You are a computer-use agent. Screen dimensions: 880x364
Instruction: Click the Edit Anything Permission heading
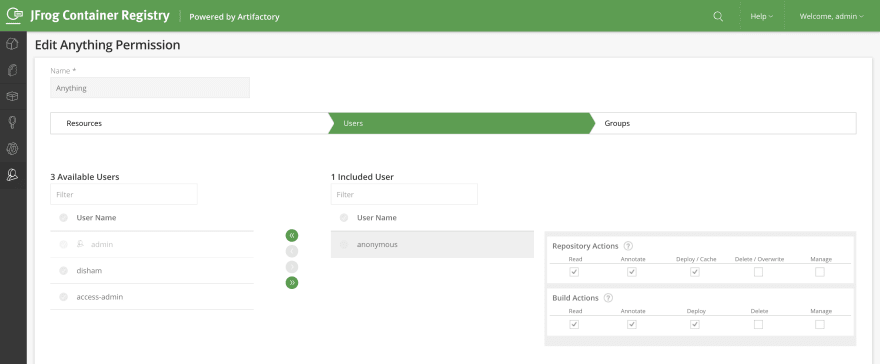[107, 45]
